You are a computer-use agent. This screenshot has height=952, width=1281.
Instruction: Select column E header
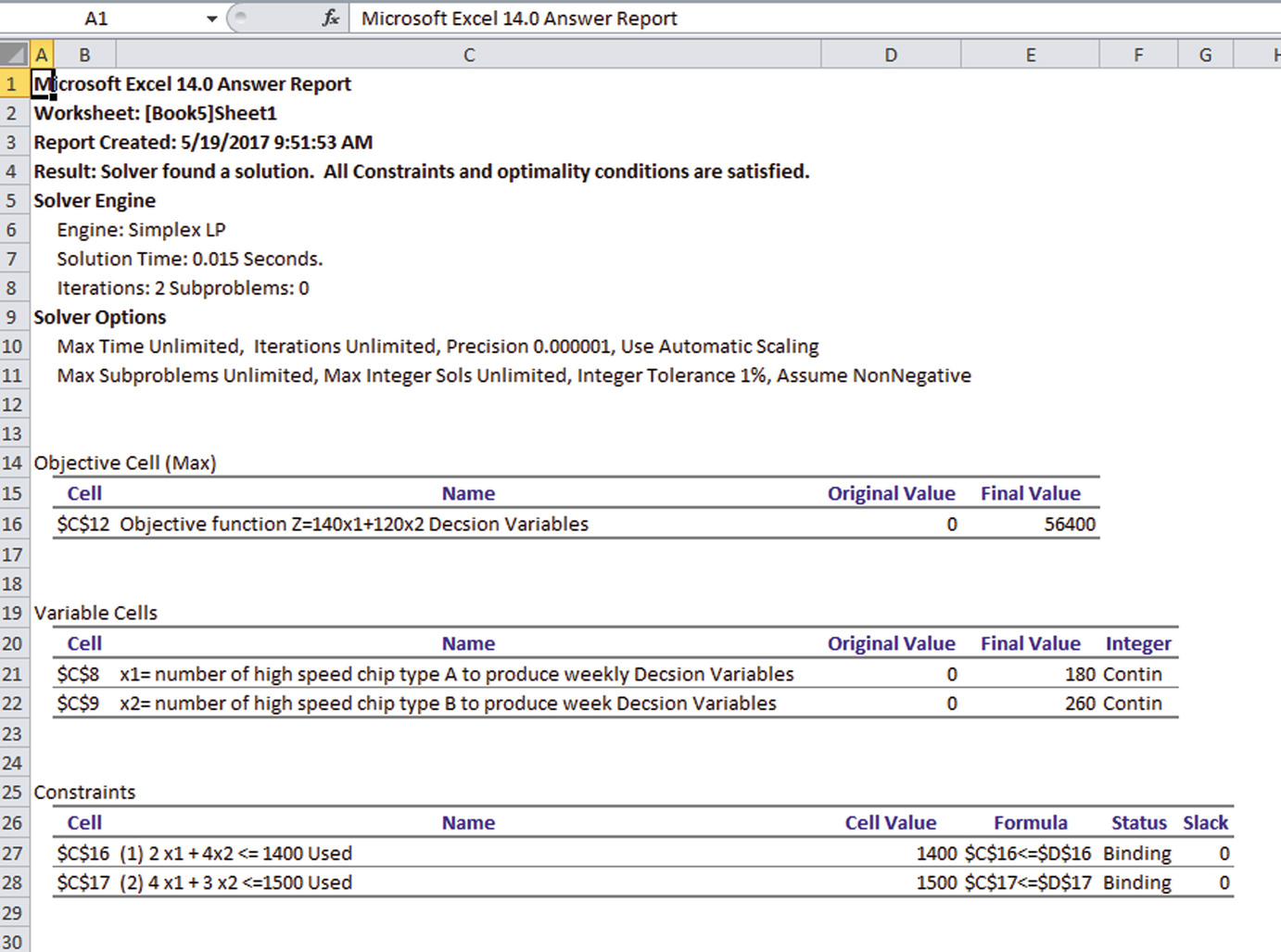click(1030, 55)
